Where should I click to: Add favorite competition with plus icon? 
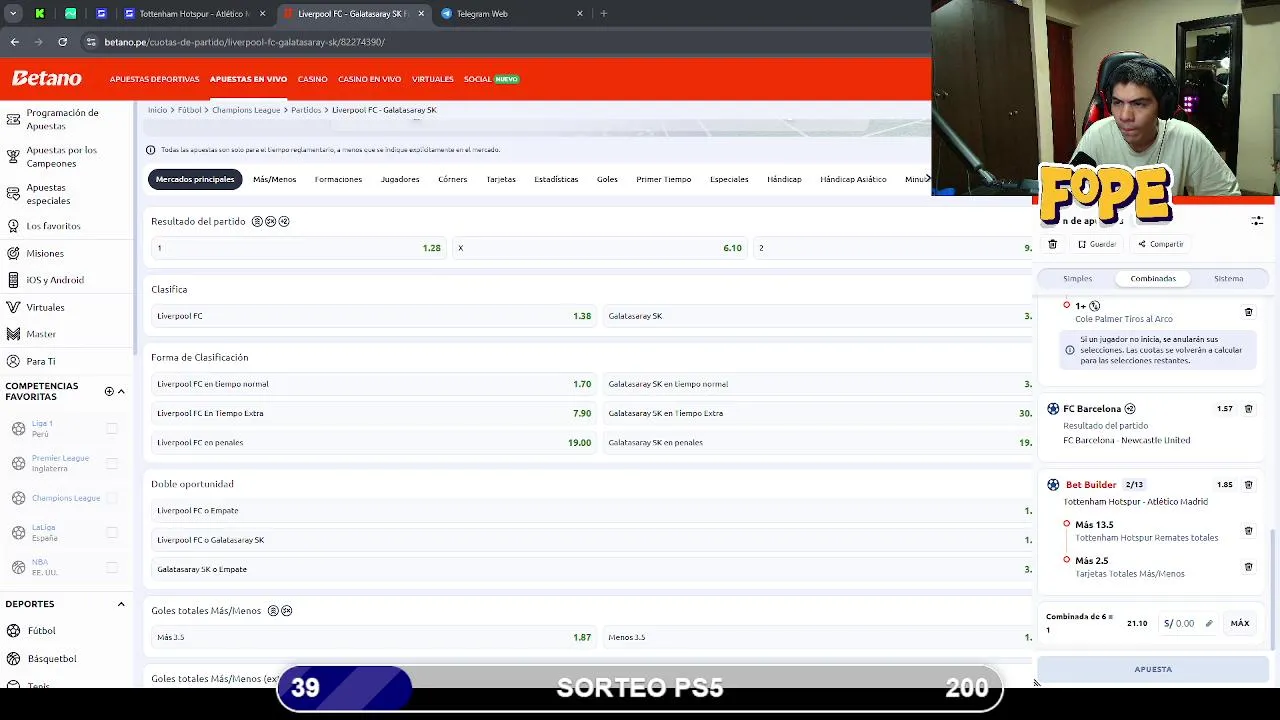[x=109, y=391]
